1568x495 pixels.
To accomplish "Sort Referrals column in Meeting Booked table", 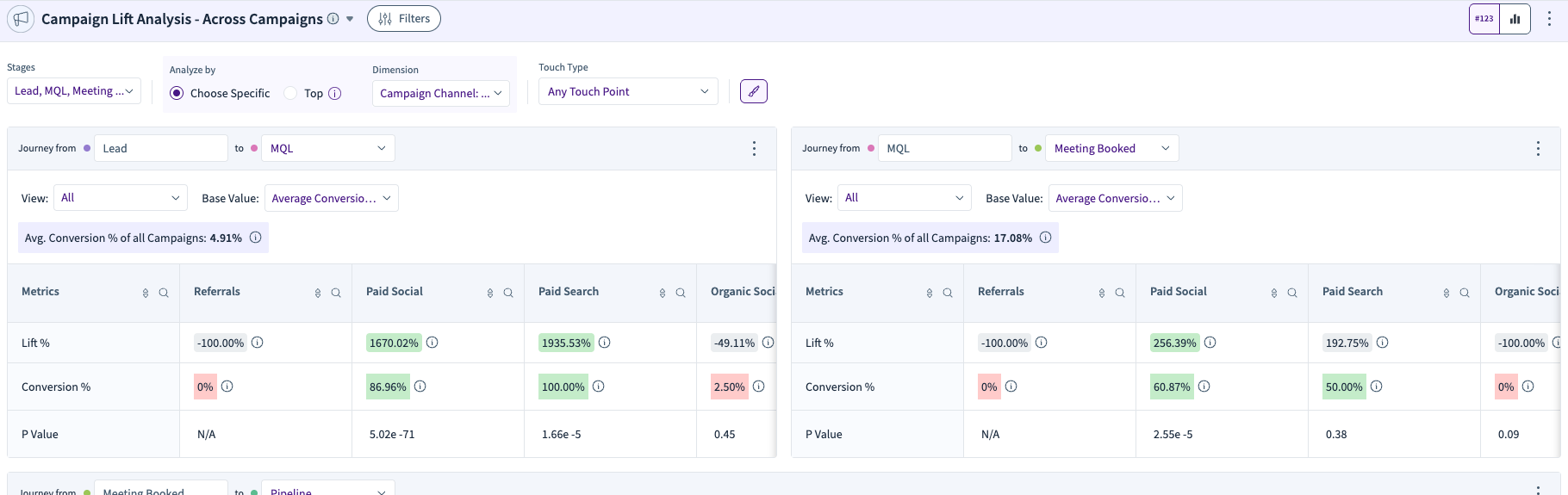I will coord(1102,293).
